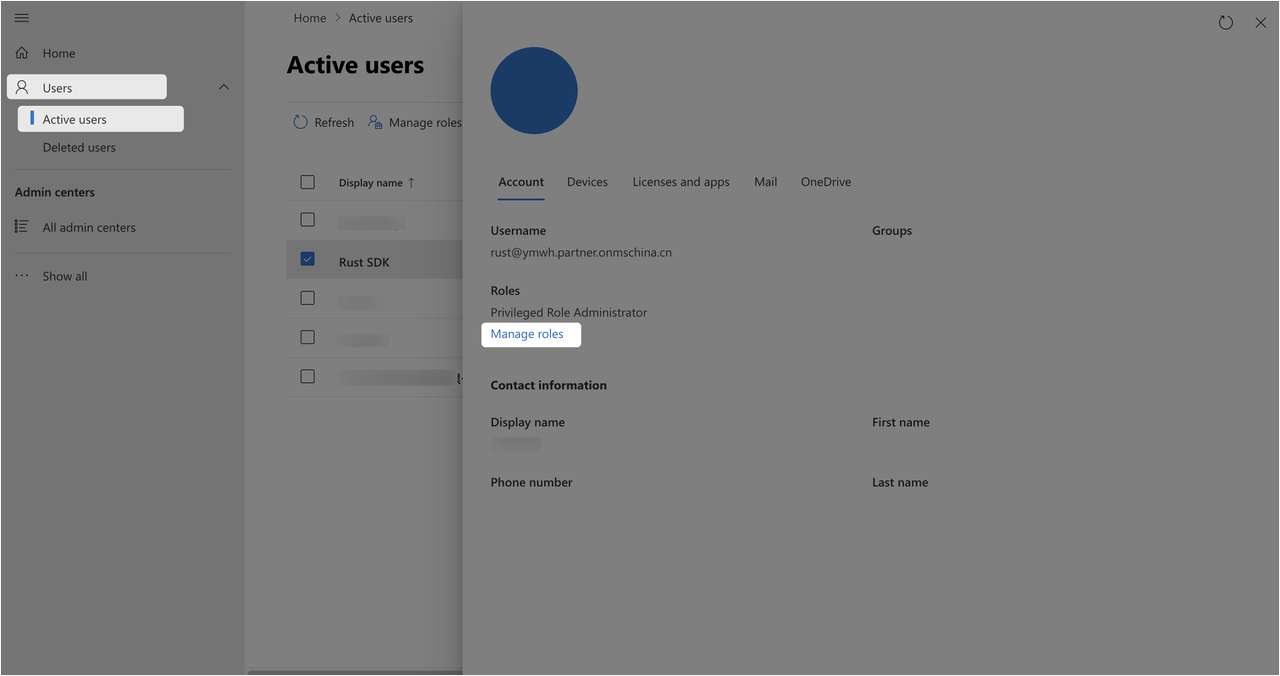Check the checkbox of the first listed user

point(307,219)
